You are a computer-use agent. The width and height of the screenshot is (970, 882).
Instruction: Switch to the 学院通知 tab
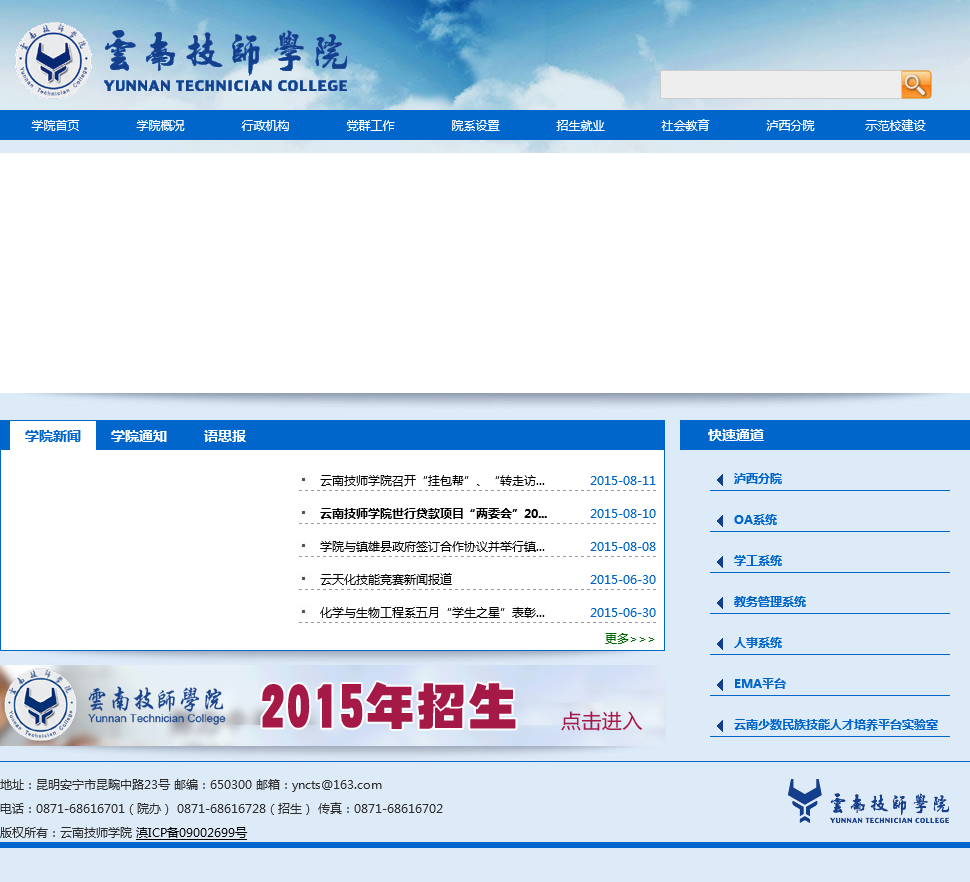point(139,436)
